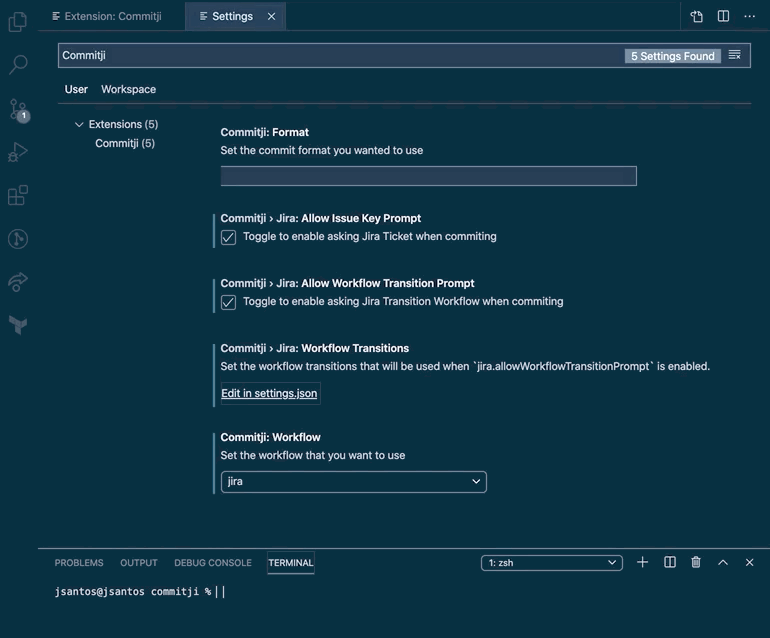Click the Commitji Format text input
770x638 pixels.
pyautogui.click(x=429, y=176)
